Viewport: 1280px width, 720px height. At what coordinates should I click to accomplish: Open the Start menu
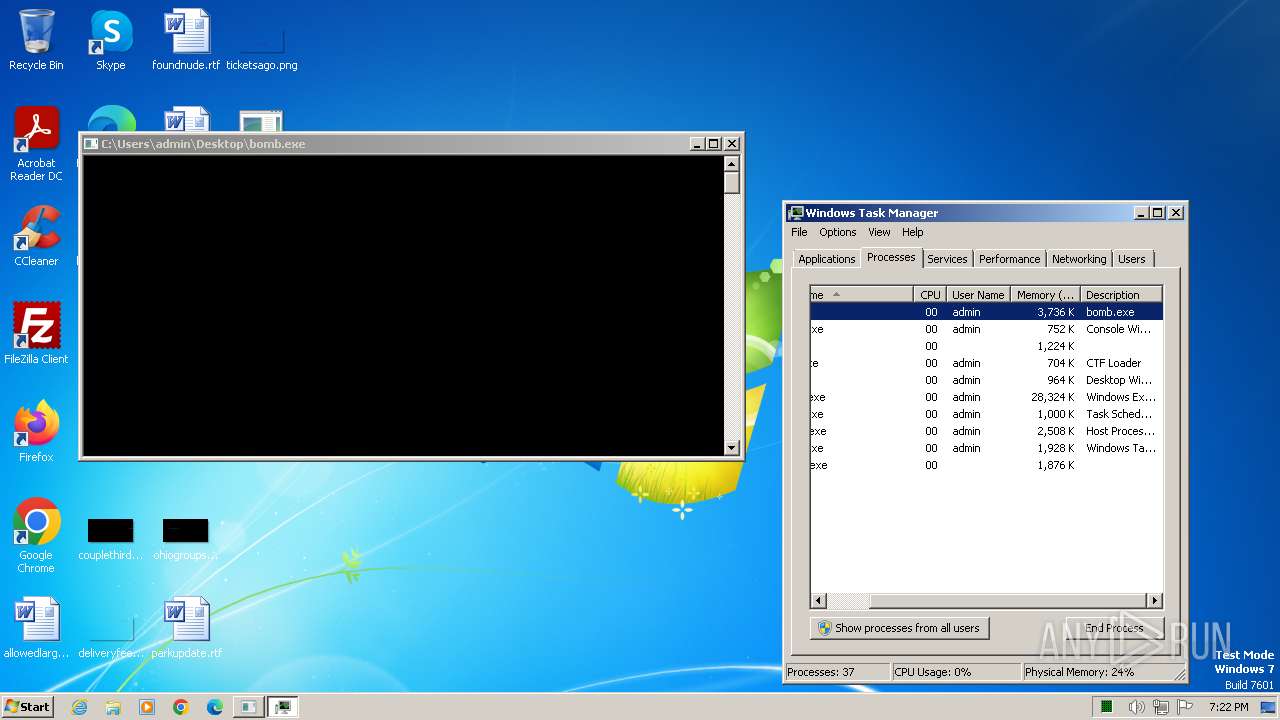tap(27, 707)
